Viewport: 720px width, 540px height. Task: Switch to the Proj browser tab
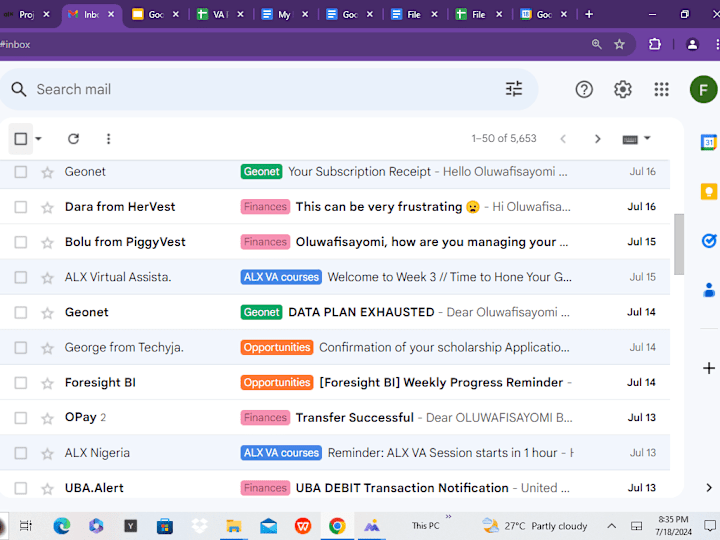point(27,15)
